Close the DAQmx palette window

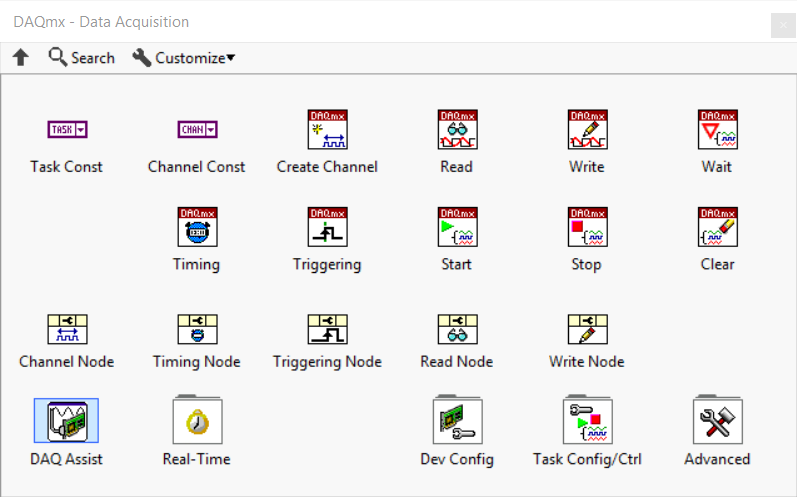pyautogui.click(x=783, y=25)
